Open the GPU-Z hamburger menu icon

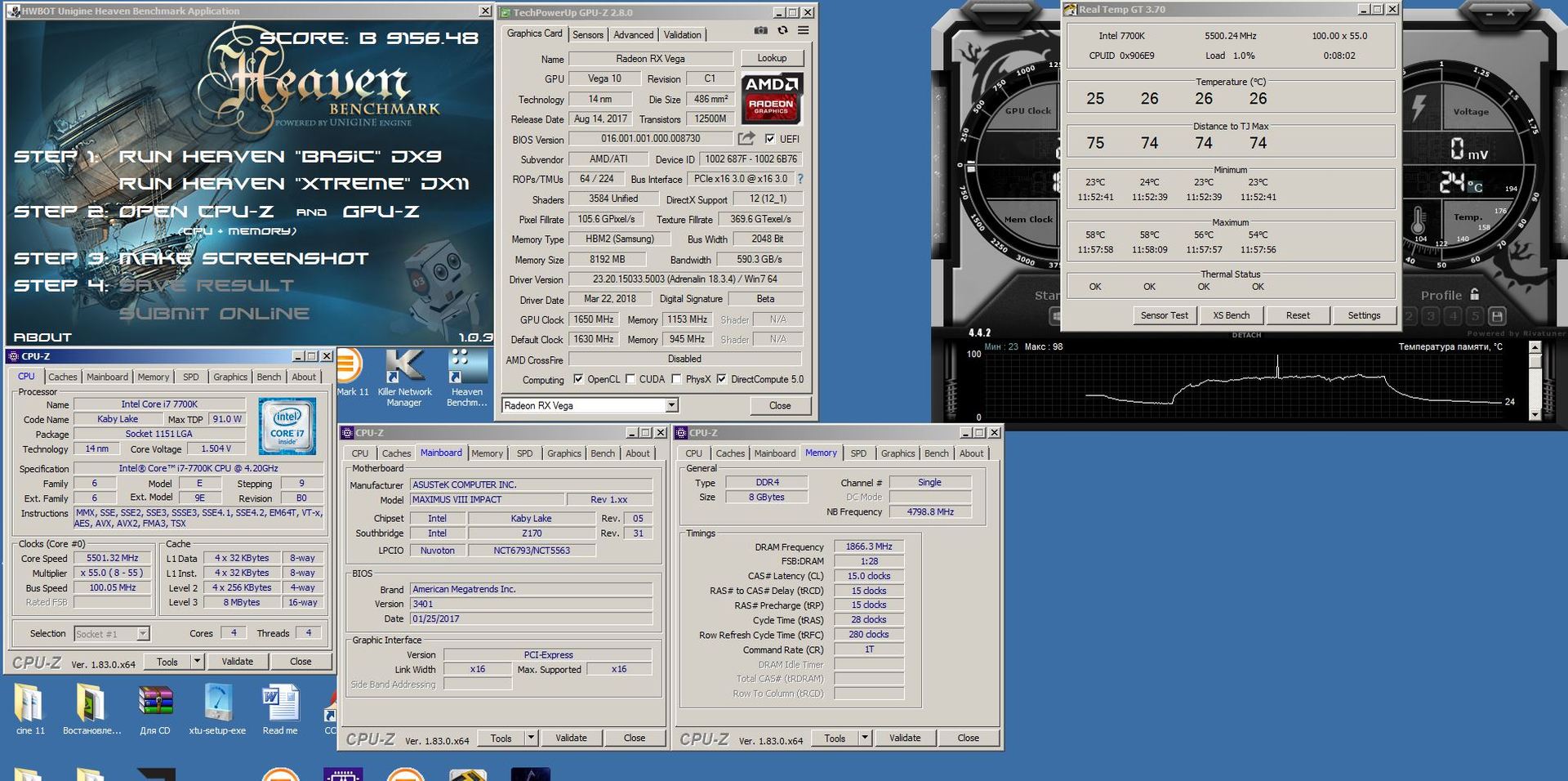(804, 30)
